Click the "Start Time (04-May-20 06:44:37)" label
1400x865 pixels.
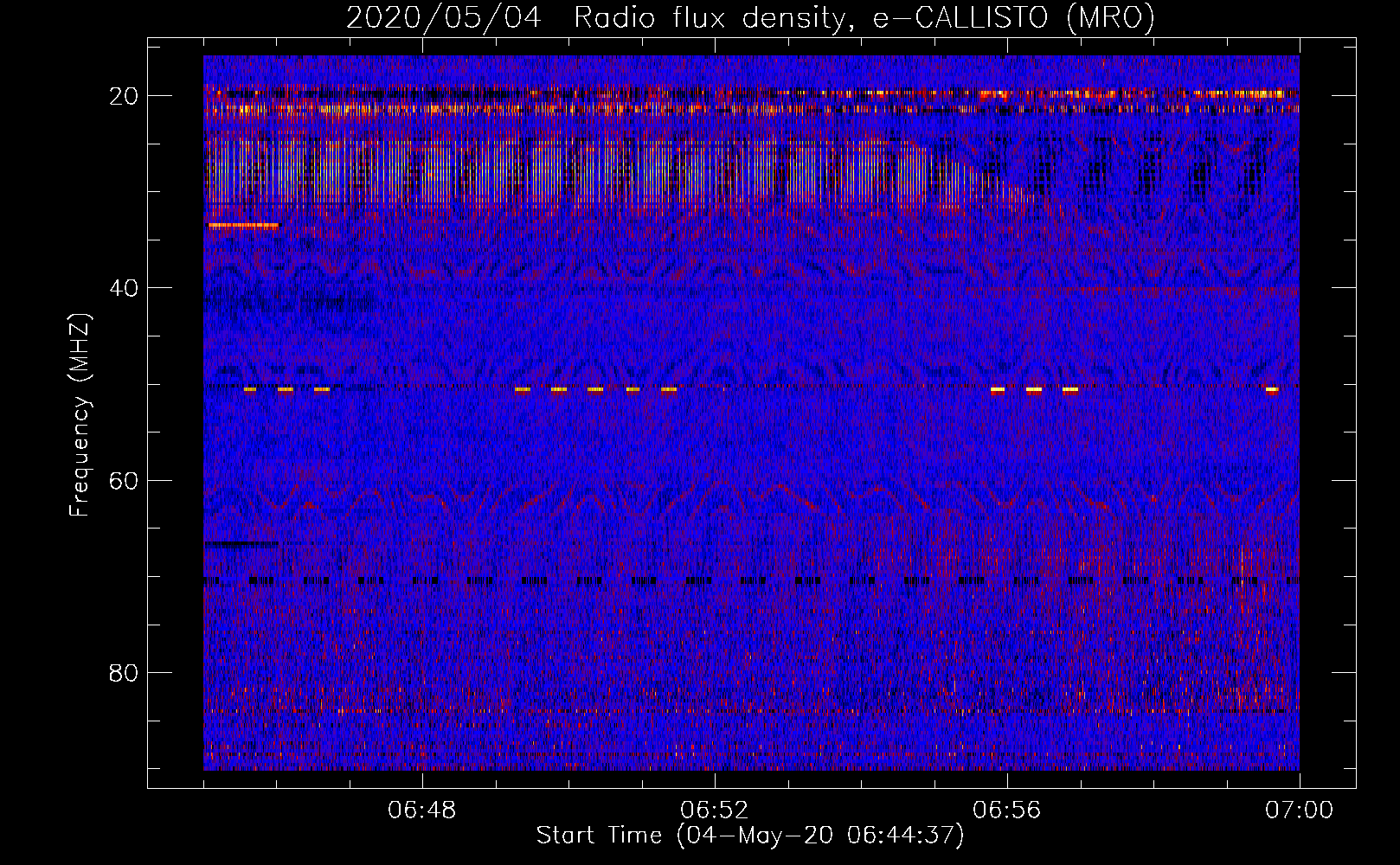coord(750,836)
